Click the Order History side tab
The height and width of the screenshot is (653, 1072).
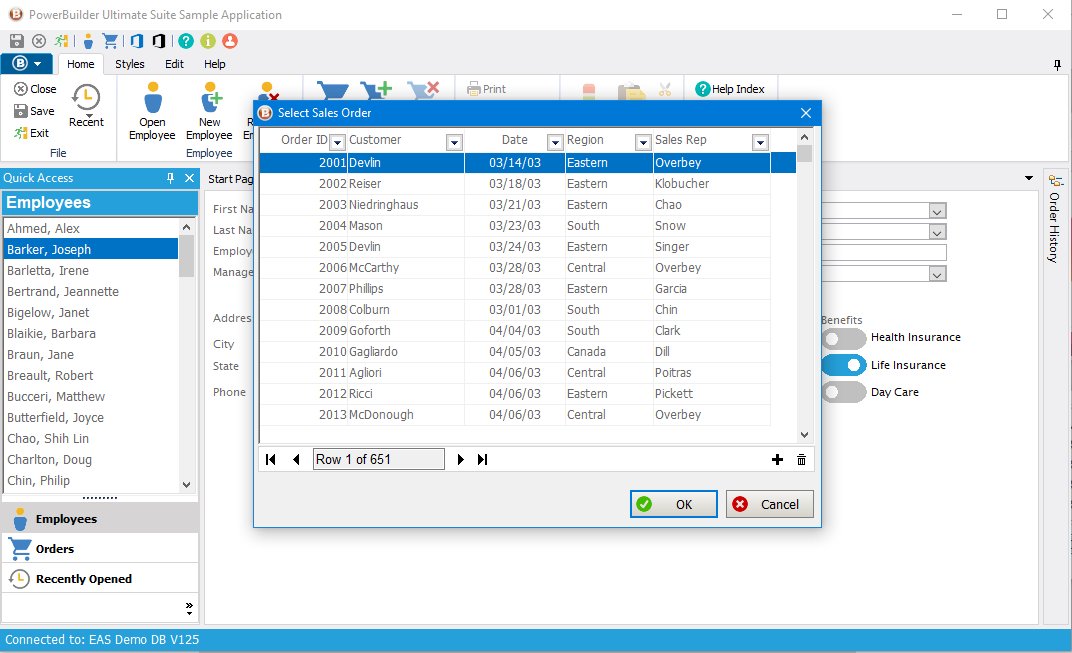click(x=1054, y=219)
